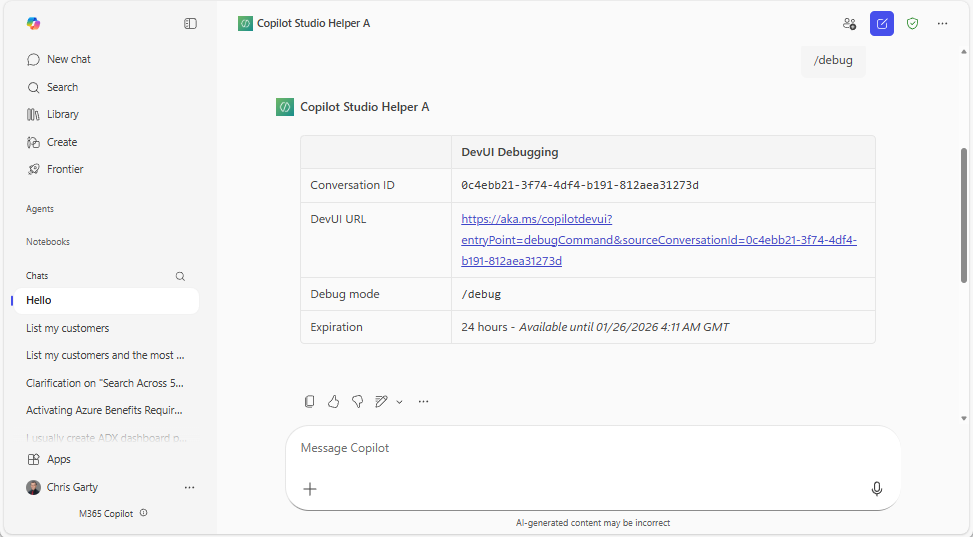The image size is (973, 537).
Task: Click the New chat button in sidebar
Action: click(68, 59)
